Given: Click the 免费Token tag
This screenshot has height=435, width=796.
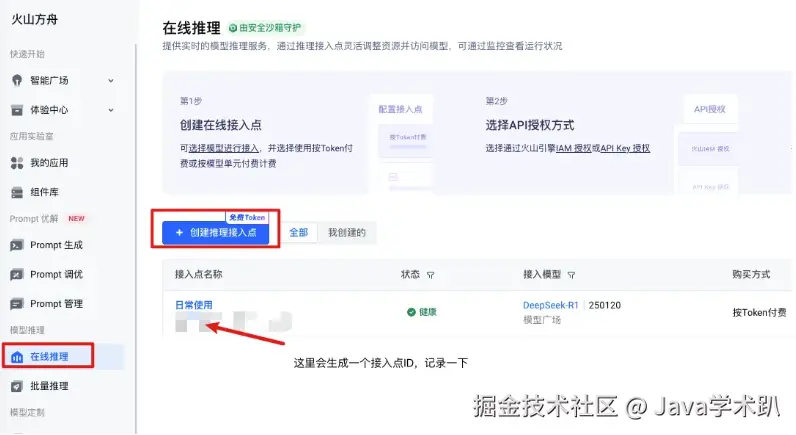Looking at the screenshot, I should tap(247, 217).
